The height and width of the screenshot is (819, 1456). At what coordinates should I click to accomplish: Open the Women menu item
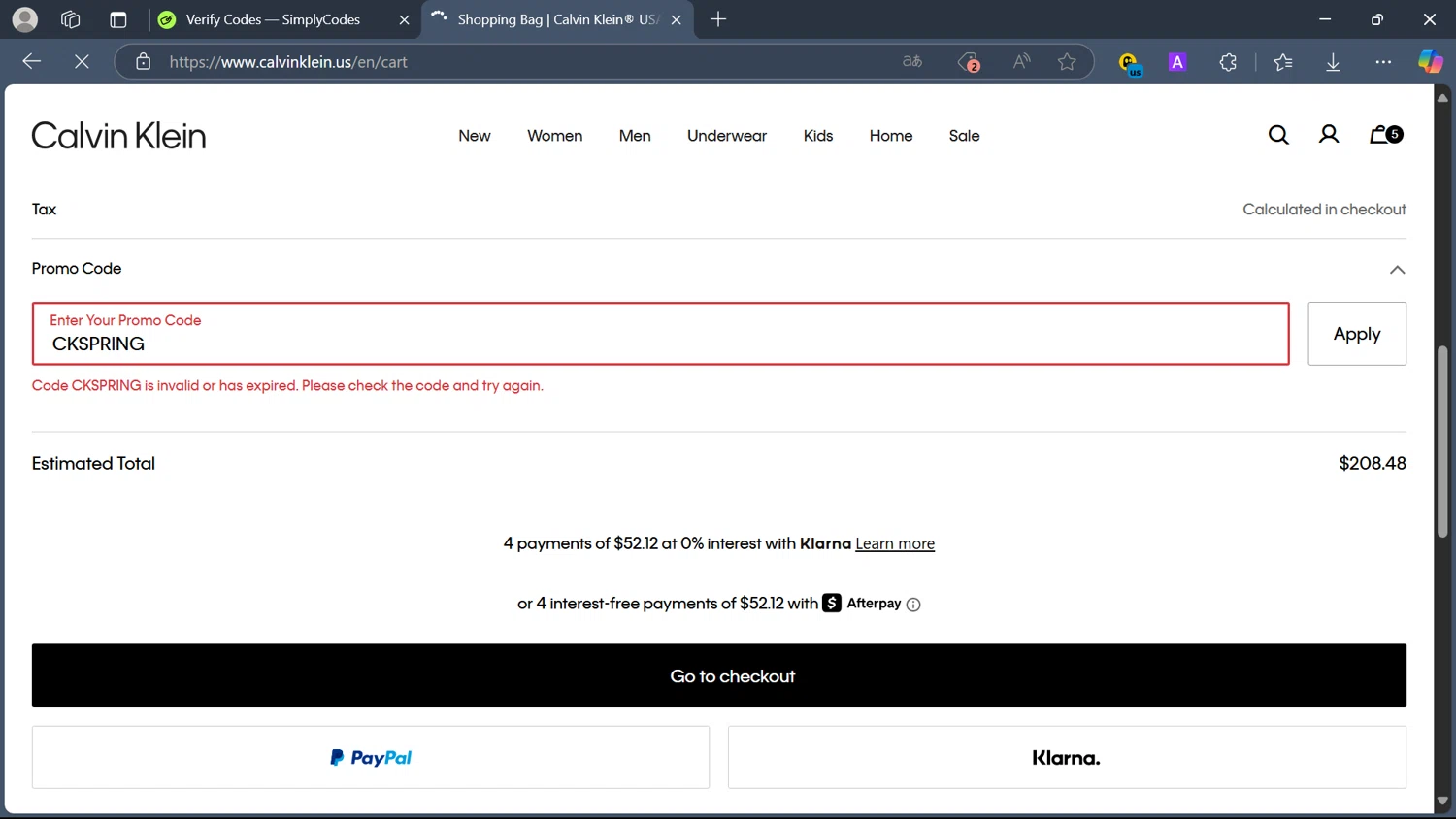pos(555,136)
